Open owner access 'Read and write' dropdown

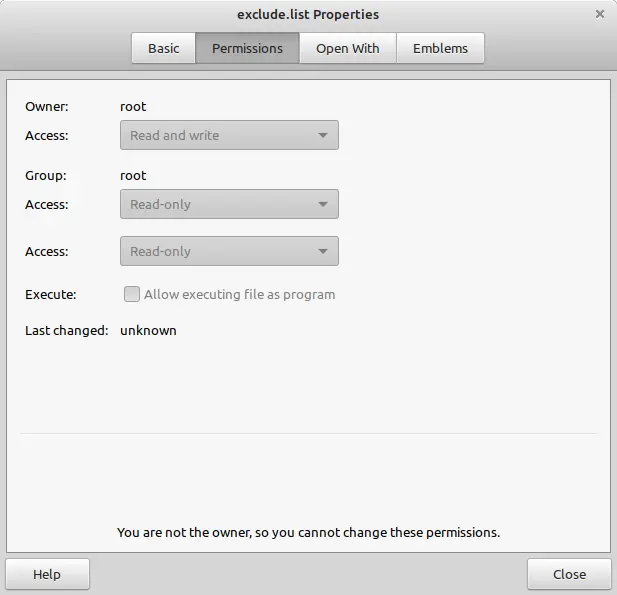(x=229, y=135)
